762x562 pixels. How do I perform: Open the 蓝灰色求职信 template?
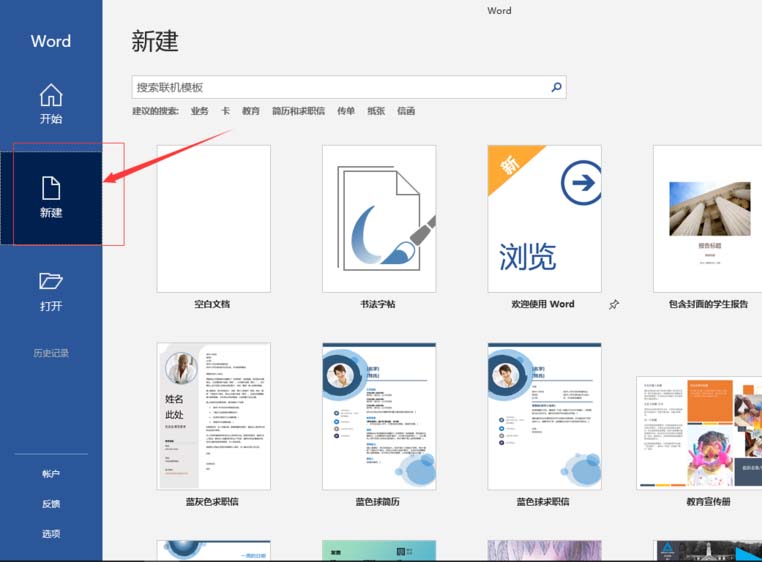pyautogui.click(x=214, y=416)
